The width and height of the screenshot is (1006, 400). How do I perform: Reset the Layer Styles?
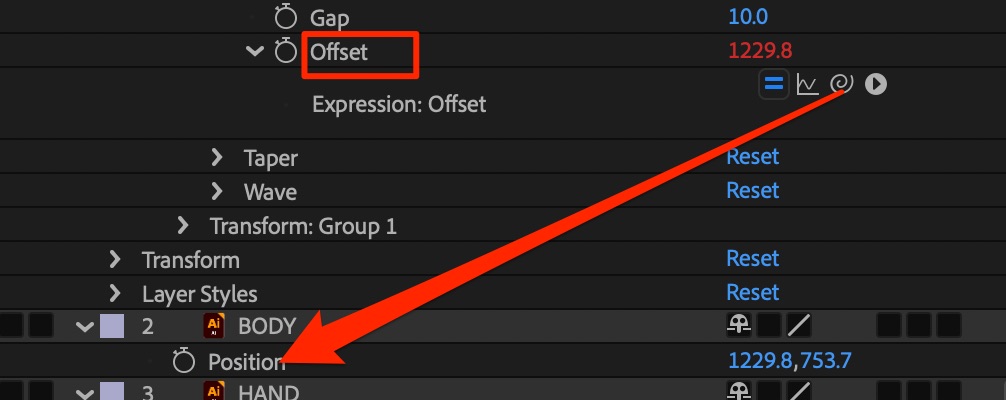click(x=752, y=292)
